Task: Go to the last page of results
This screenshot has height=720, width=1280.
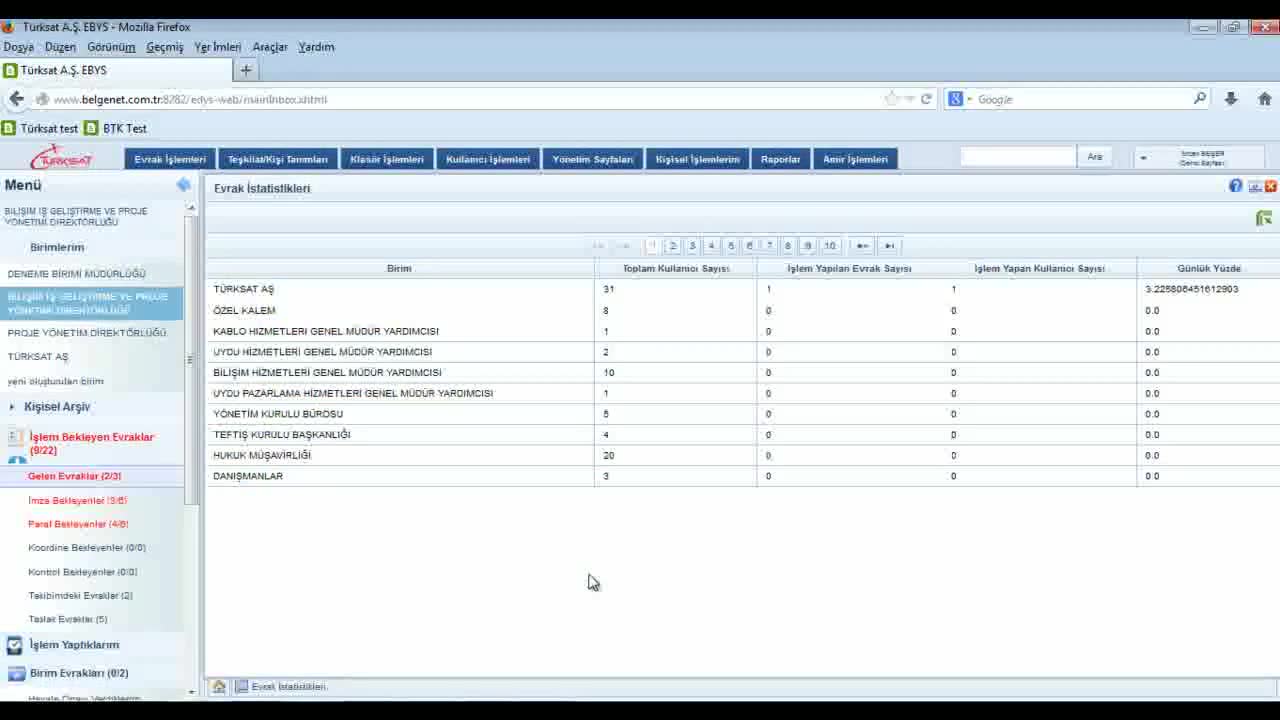Action: [889, 246]
